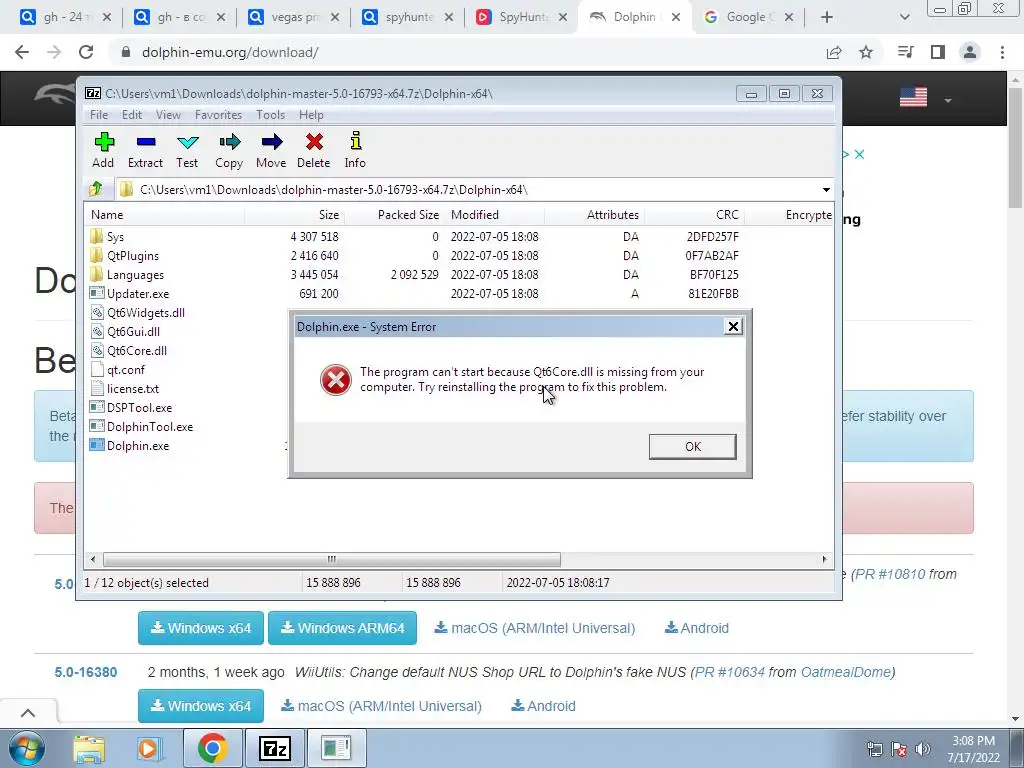
Task: Open Chrome side panel icon
Action: click(x=938, y=52)
